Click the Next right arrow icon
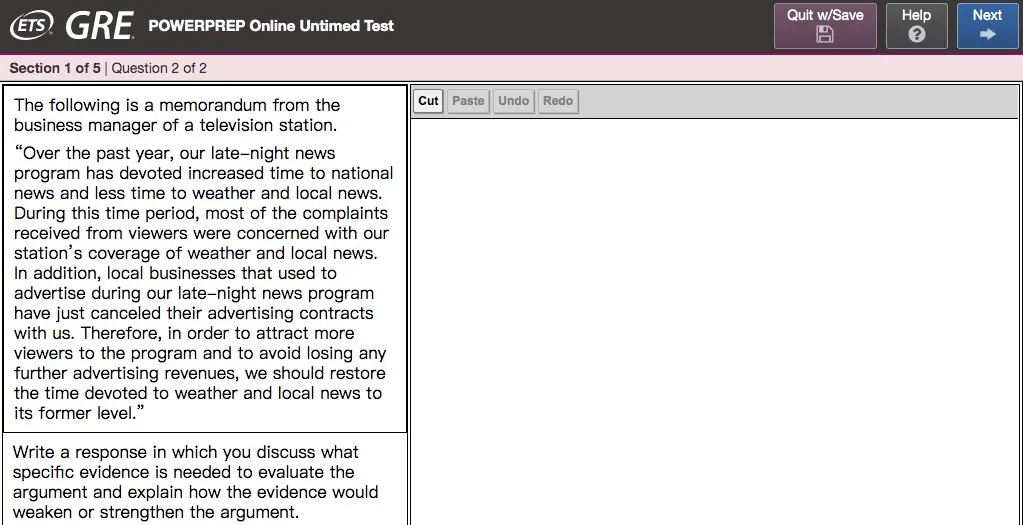The height and width of the screenshot is (525, 1023). 987,35
